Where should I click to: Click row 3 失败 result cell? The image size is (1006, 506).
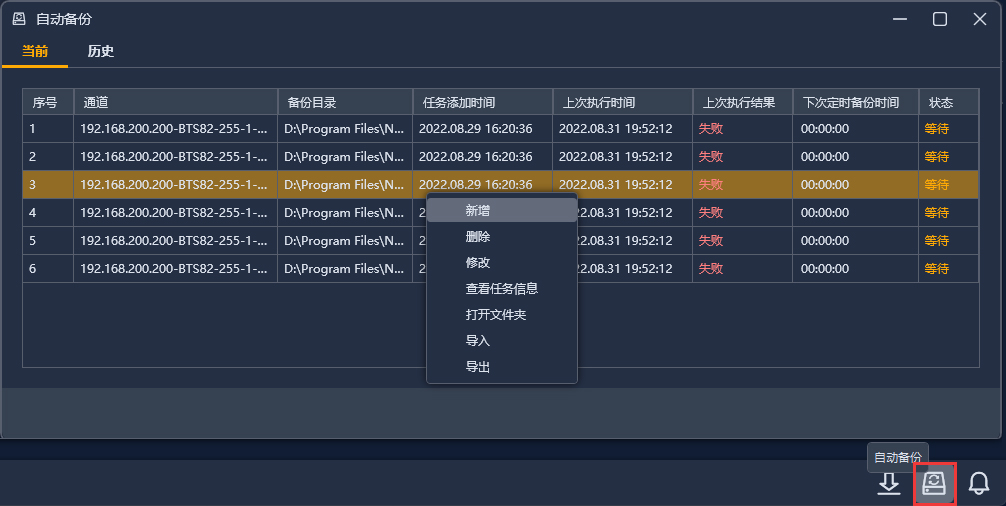click(742, 185)
